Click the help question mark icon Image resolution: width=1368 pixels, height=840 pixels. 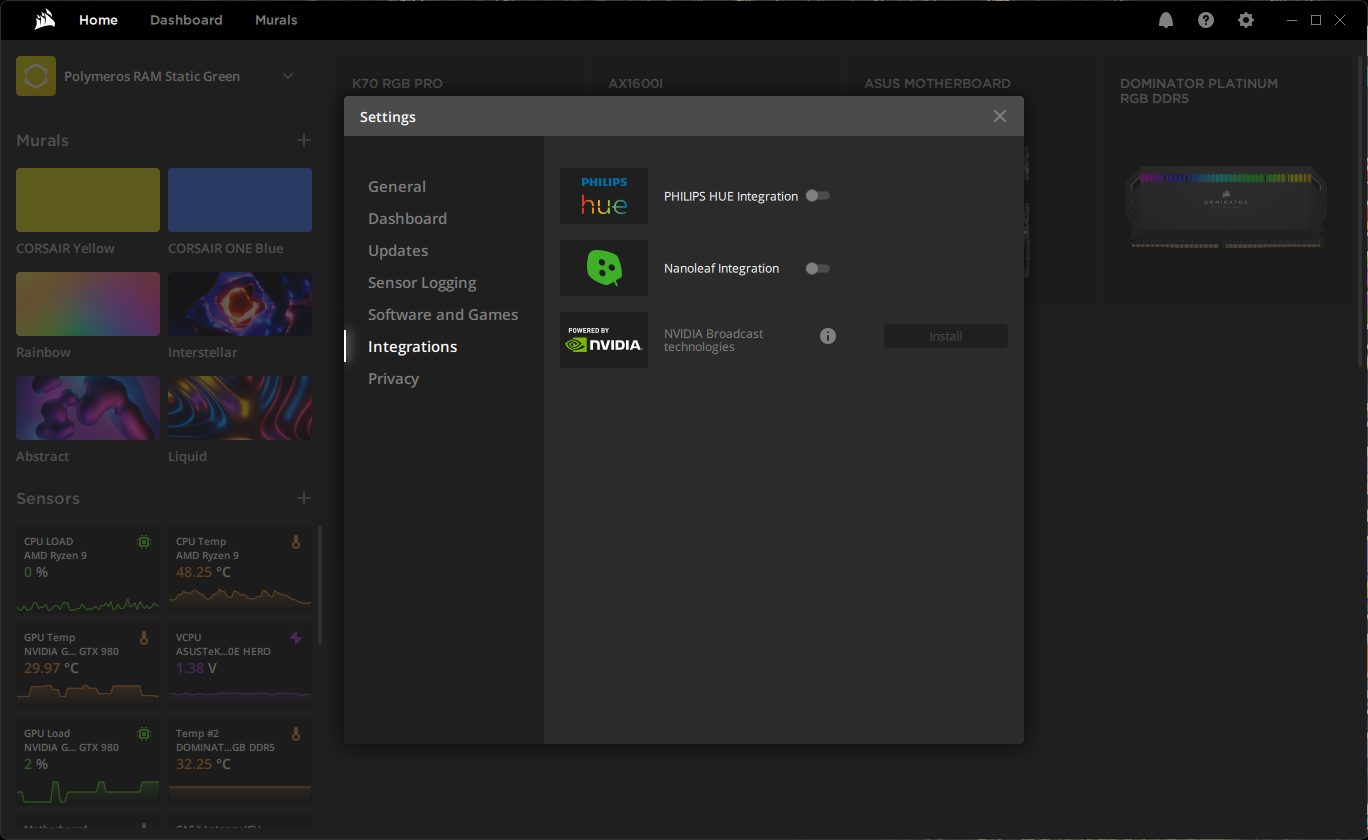point(1206,20)
